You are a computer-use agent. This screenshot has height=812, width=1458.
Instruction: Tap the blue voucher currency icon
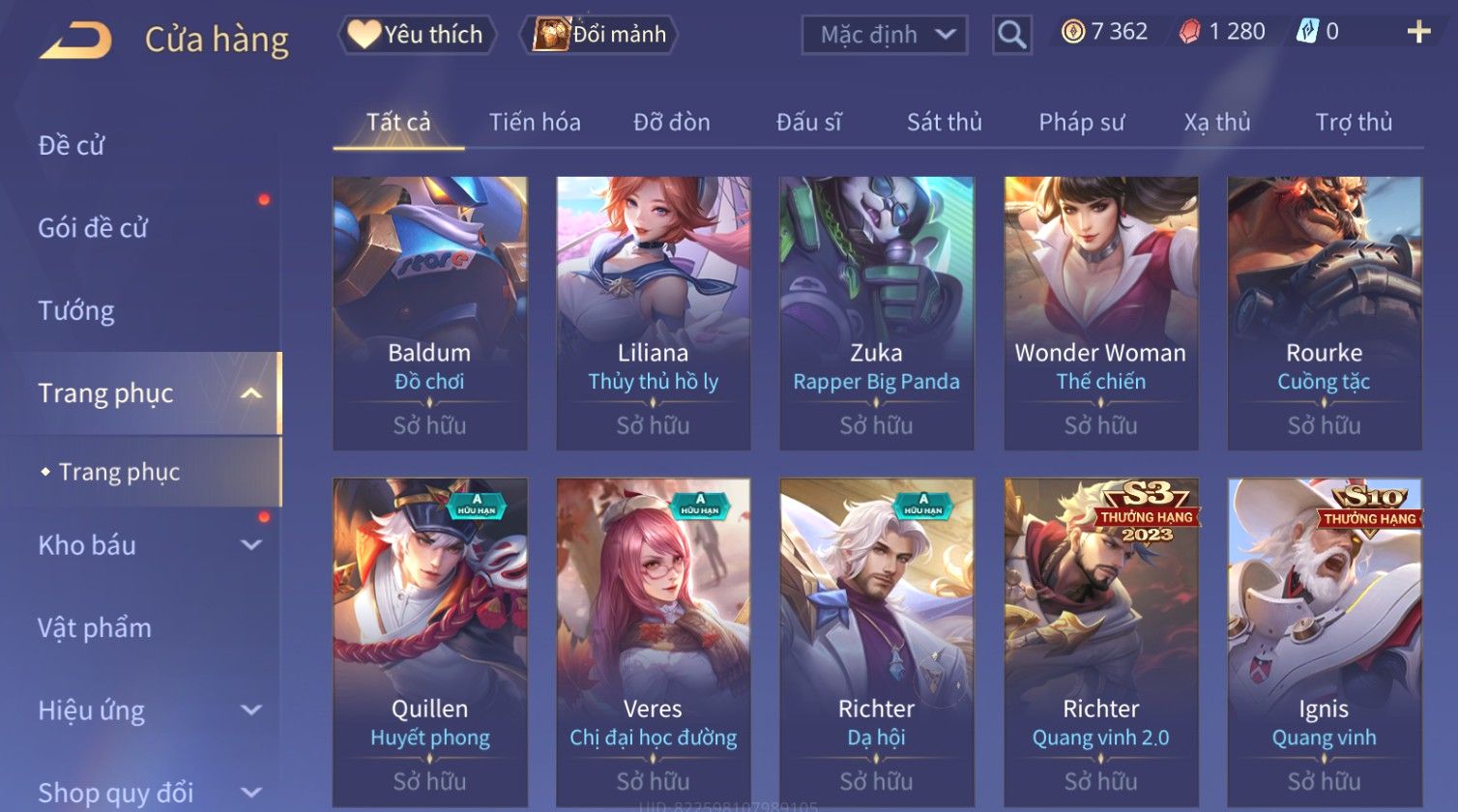tap(1306, 32)
